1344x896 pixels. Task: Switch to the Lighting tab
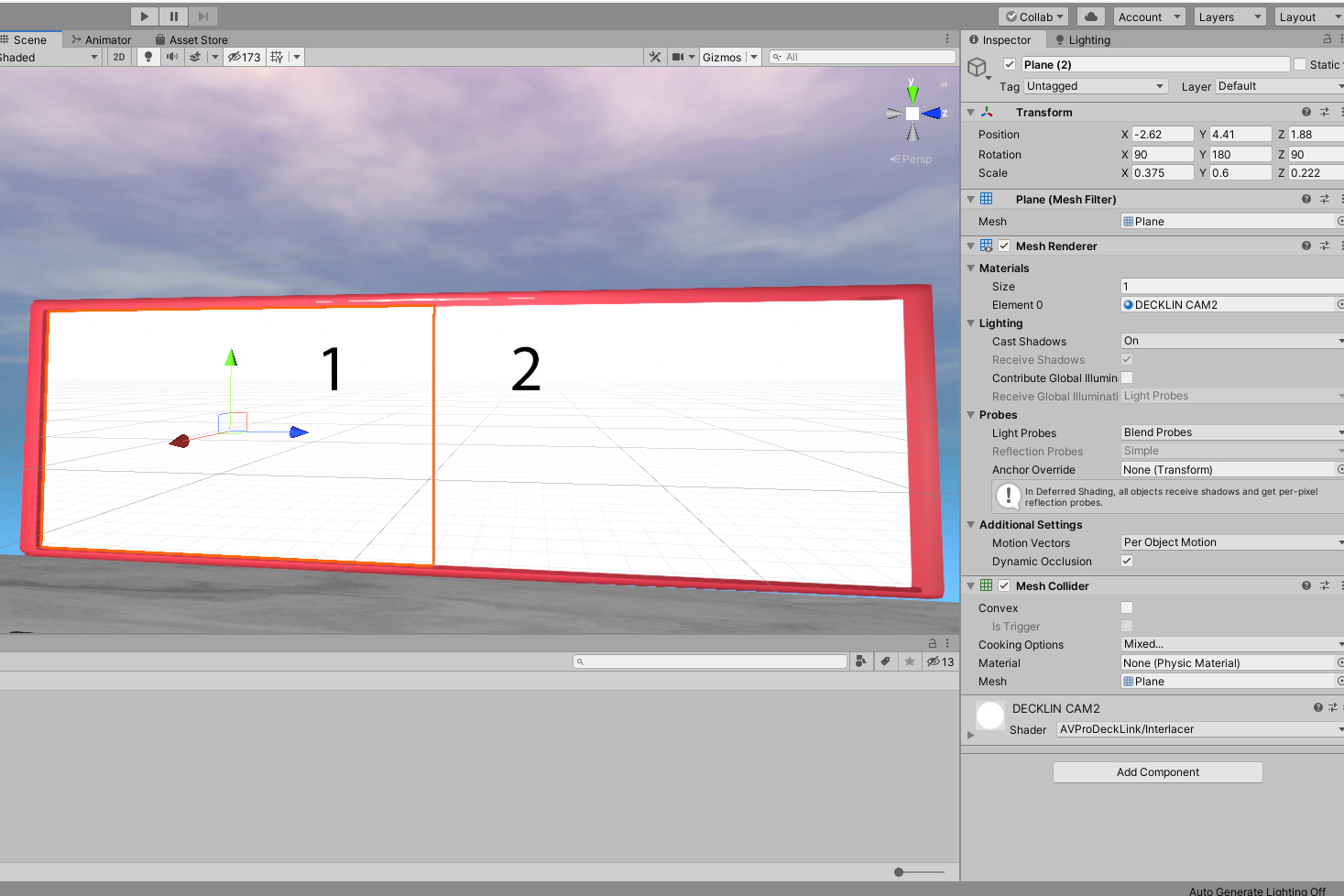click(1083, 39)
